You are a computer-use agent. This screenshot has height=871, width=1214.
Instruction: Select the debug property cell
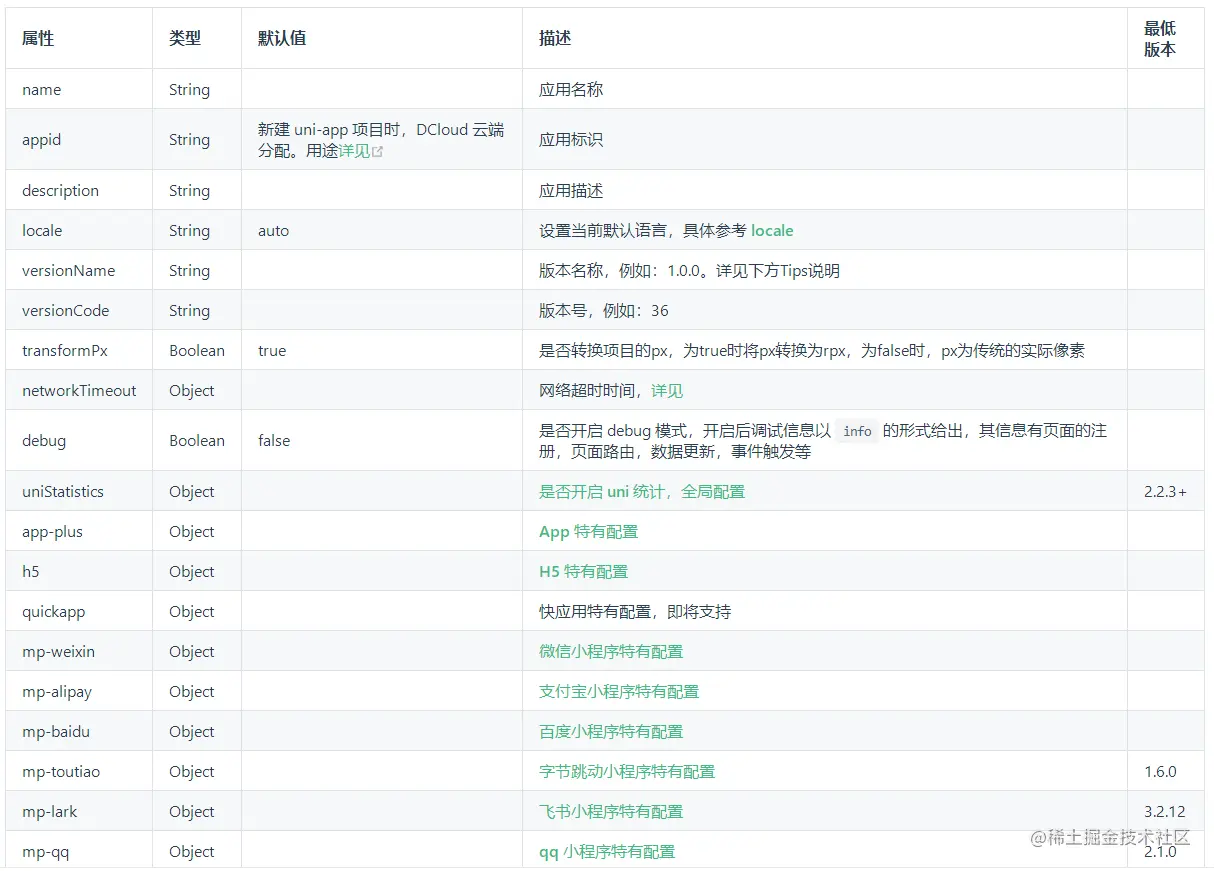click(x=79, y=440)
